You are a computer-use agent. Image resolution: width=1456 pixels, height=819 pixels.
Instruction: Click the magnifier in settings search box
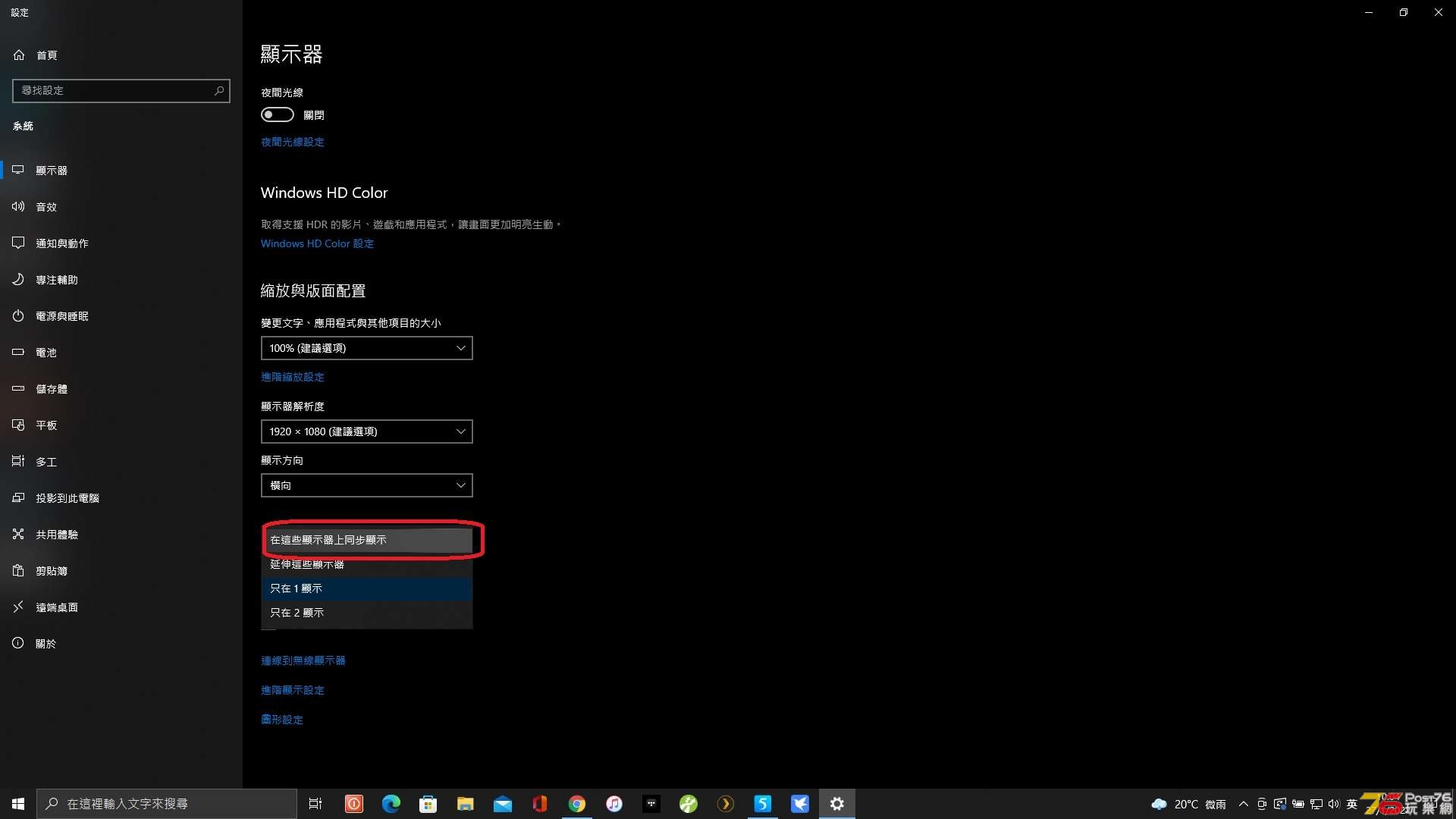(219, 90)
